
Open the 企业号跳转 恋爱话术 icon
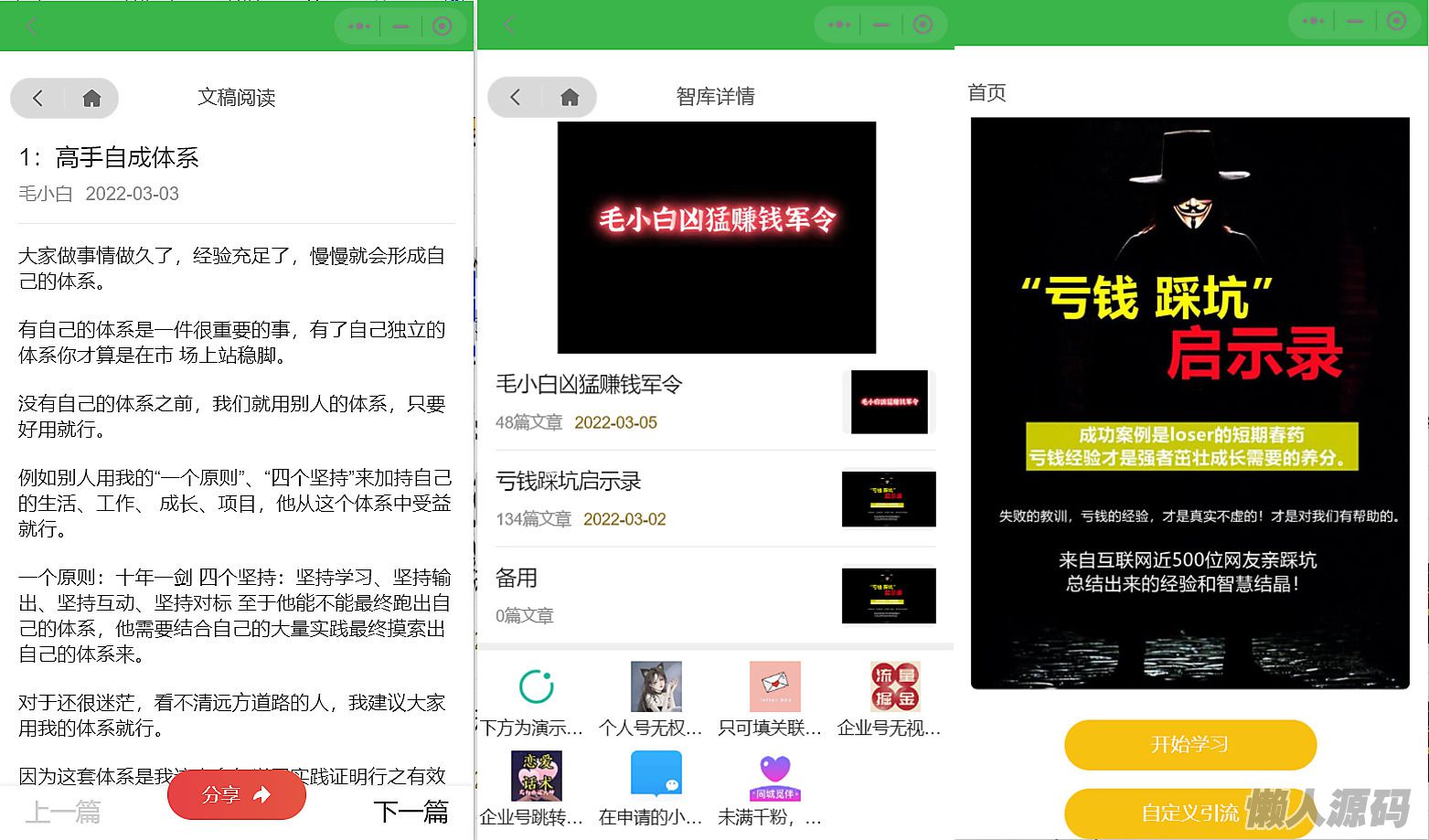coord(537,776)
